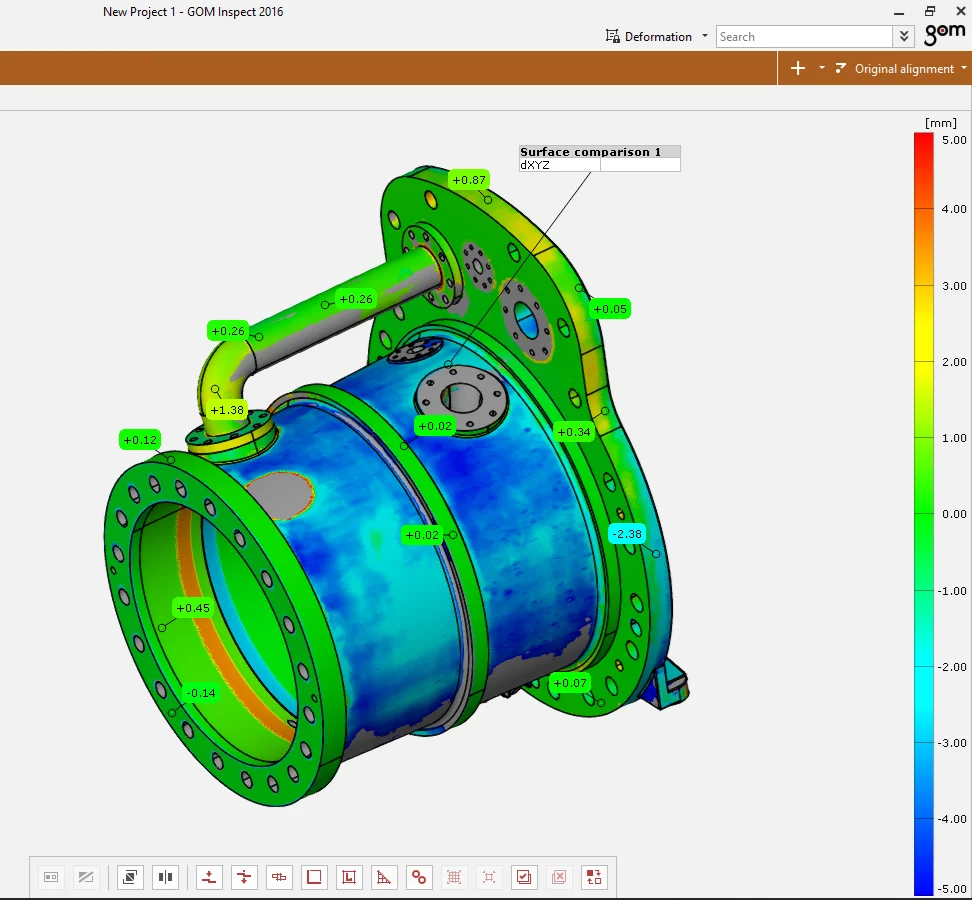The image size is (972, 900).
Task: Toggle the grey diagonal-split icon in toolbar
Action: [x=86, y=877]
